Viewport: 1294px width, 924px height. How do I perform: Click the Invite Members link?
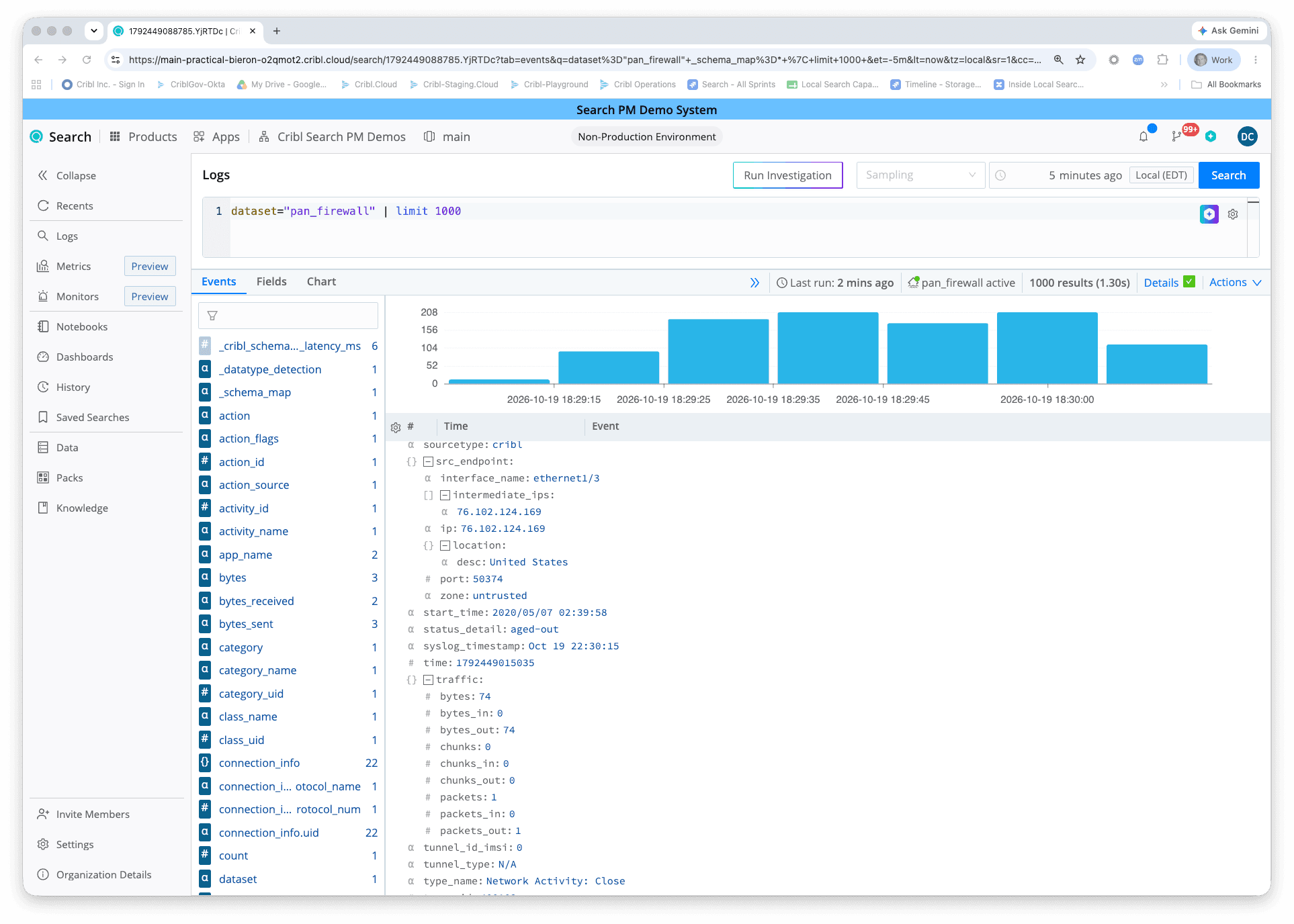coord(83,814)
